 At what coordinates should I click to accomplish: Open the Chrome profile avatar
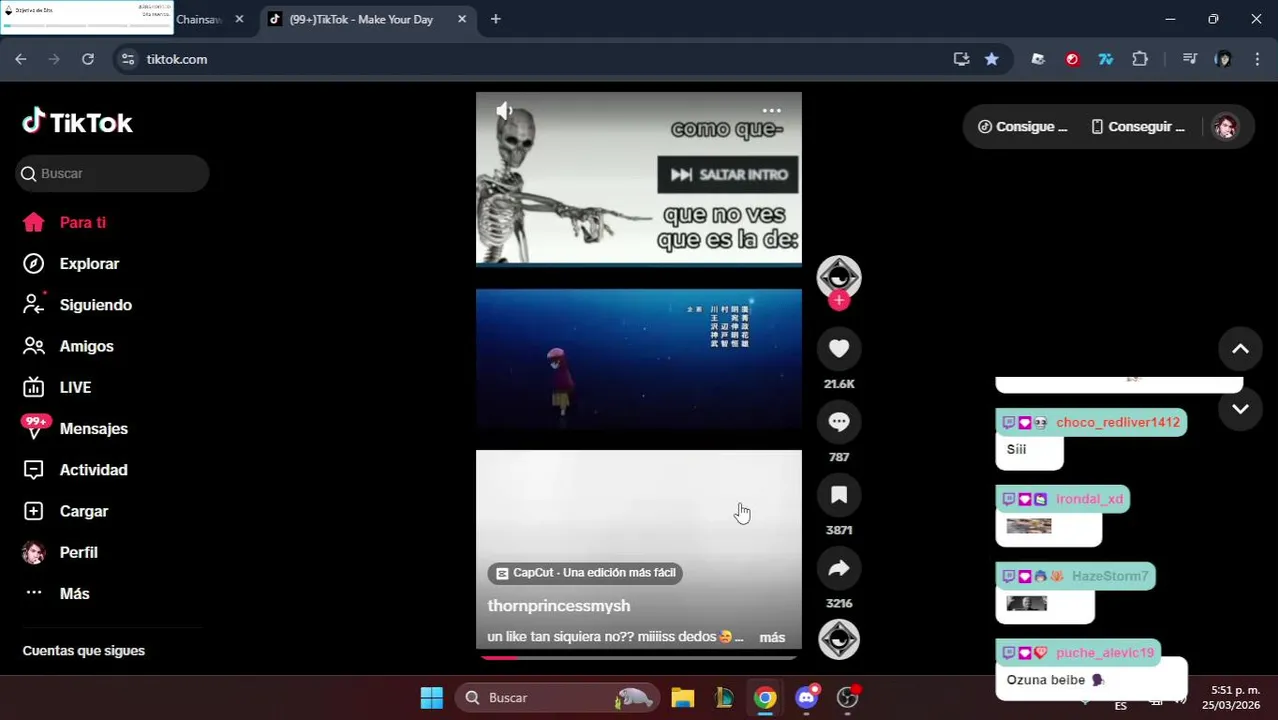click(x=1223, y=59)
